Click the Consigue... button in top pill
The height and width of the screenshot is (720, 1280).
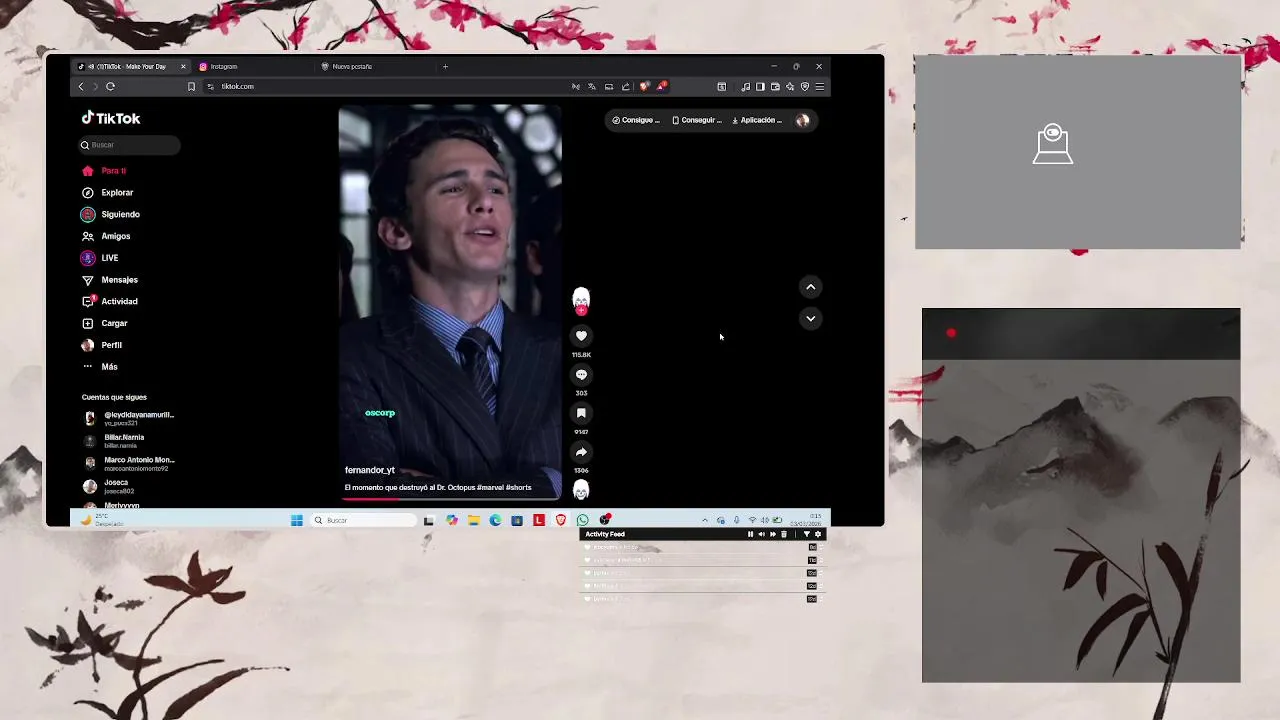pyautogui.click(x=636, y=120)
